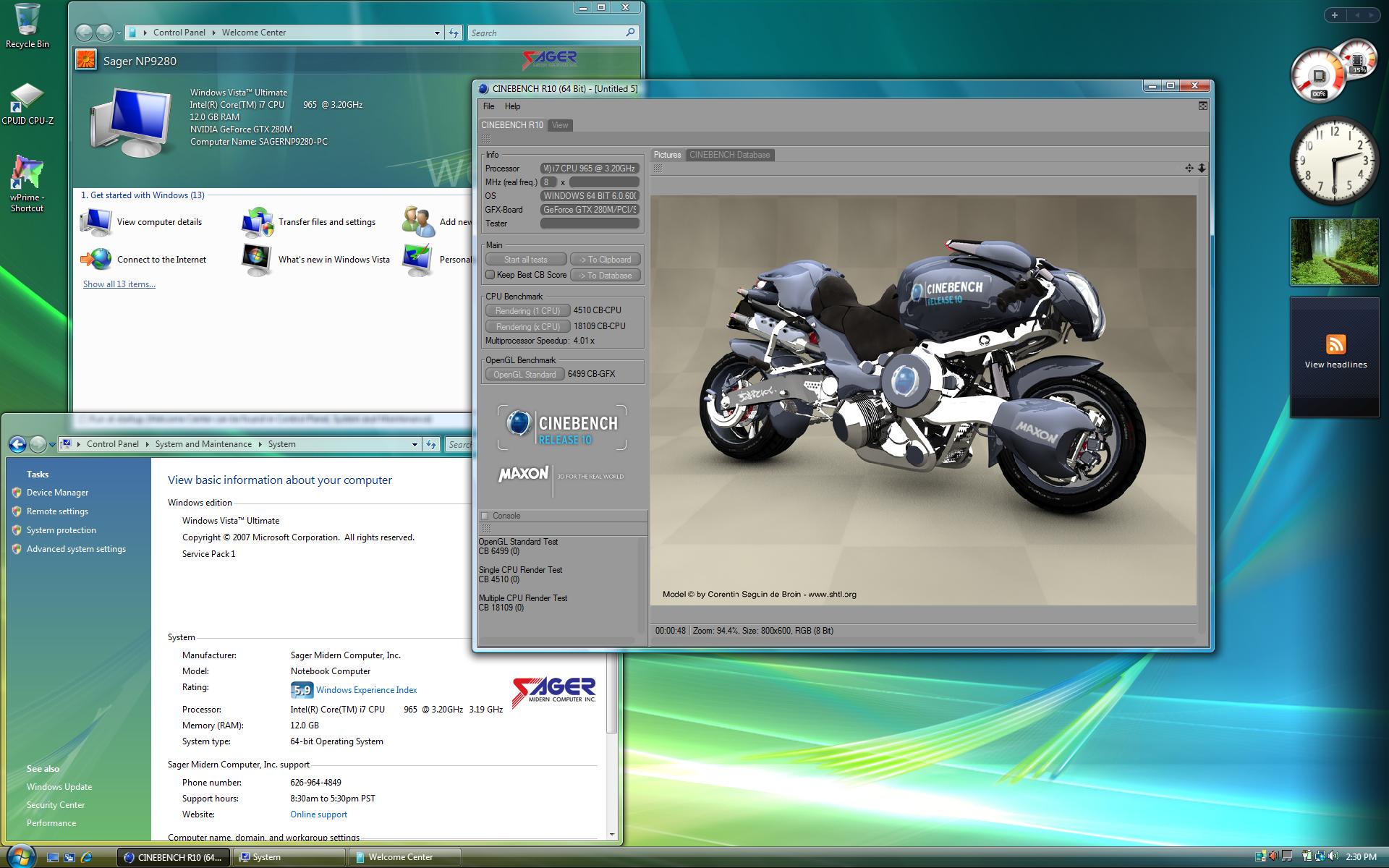The image size is (1389, 868).
Task: Open Device Manager from Tasks
Action: (x=57, y=493)
